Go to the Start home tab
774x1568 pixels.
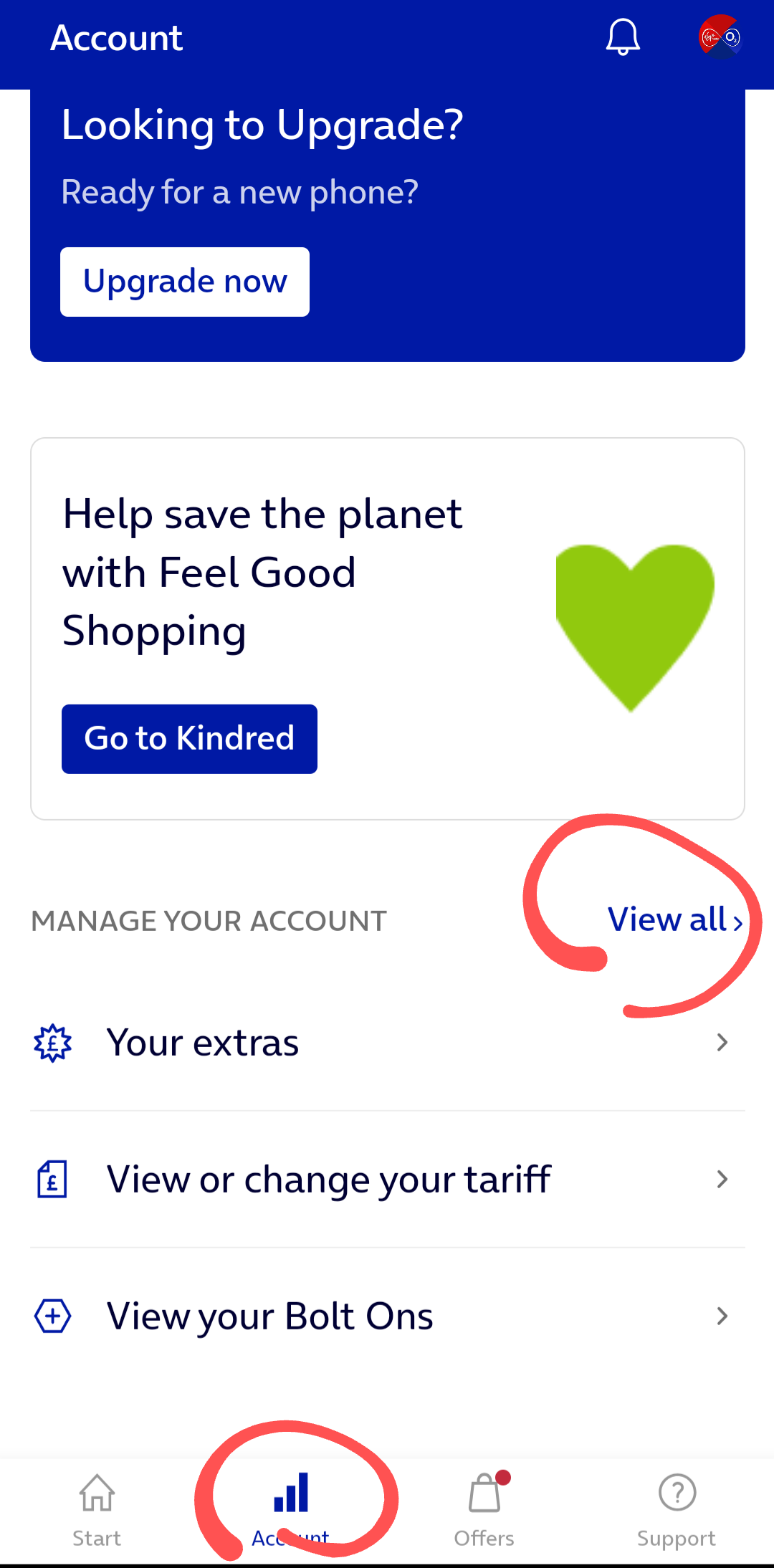[x=97, y=1509]
